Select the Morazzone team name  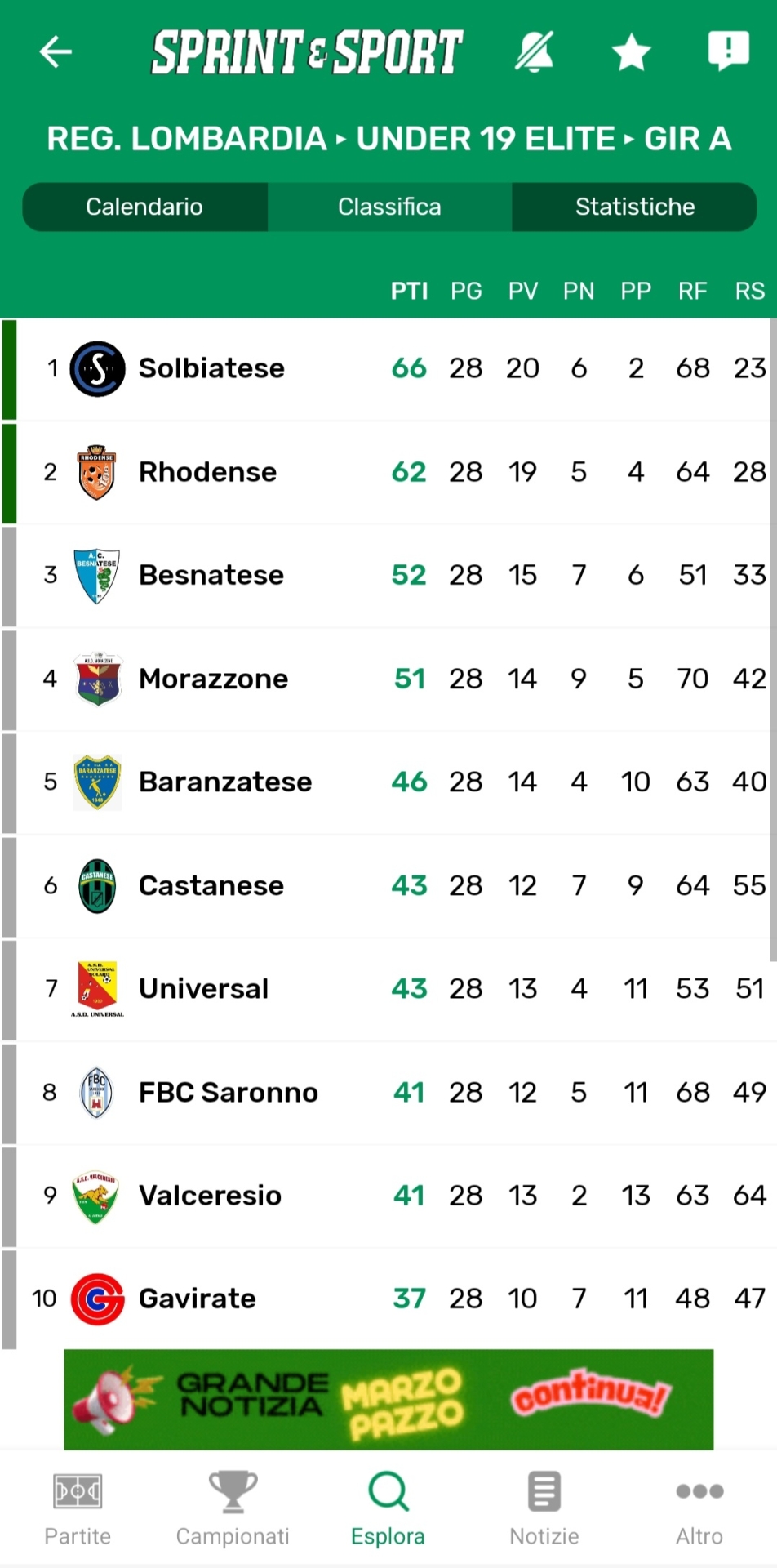(x=214, y=679)
